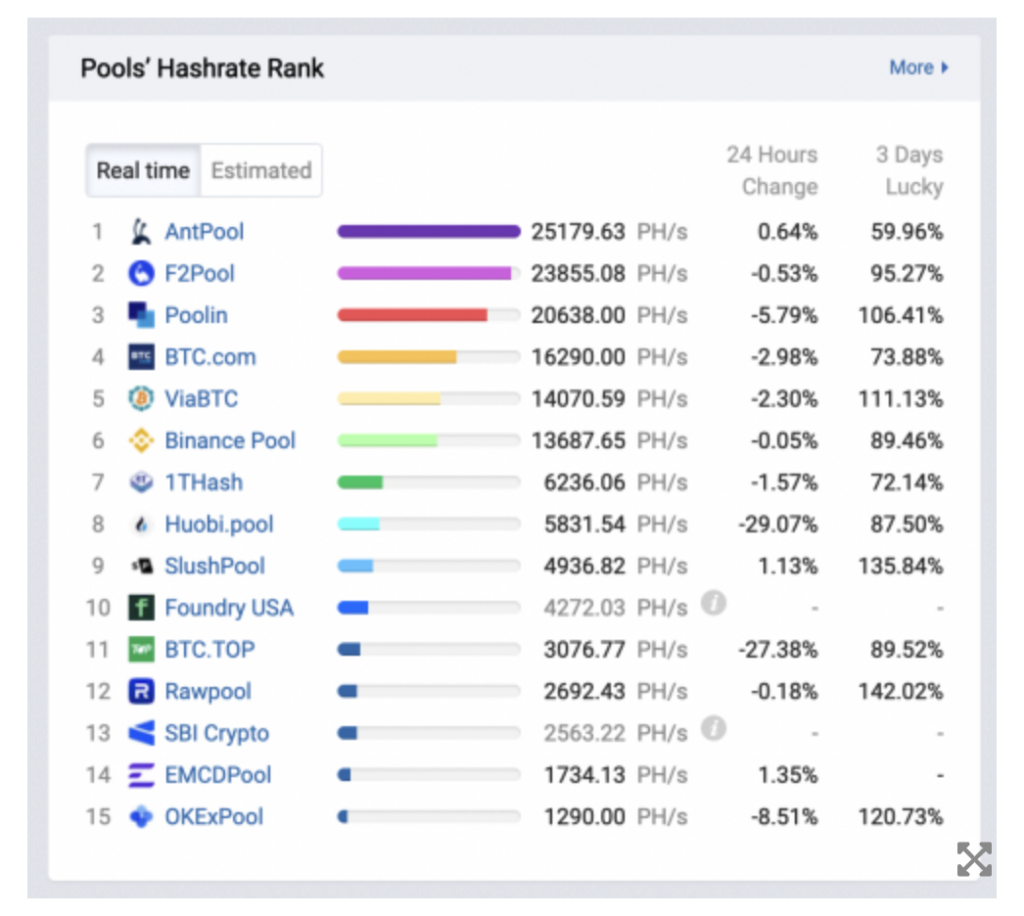This screenshot has height=916, width=1024.
Task: Click the 142.02% lucky value for Rawpool
Action: (x=901, y=691)
